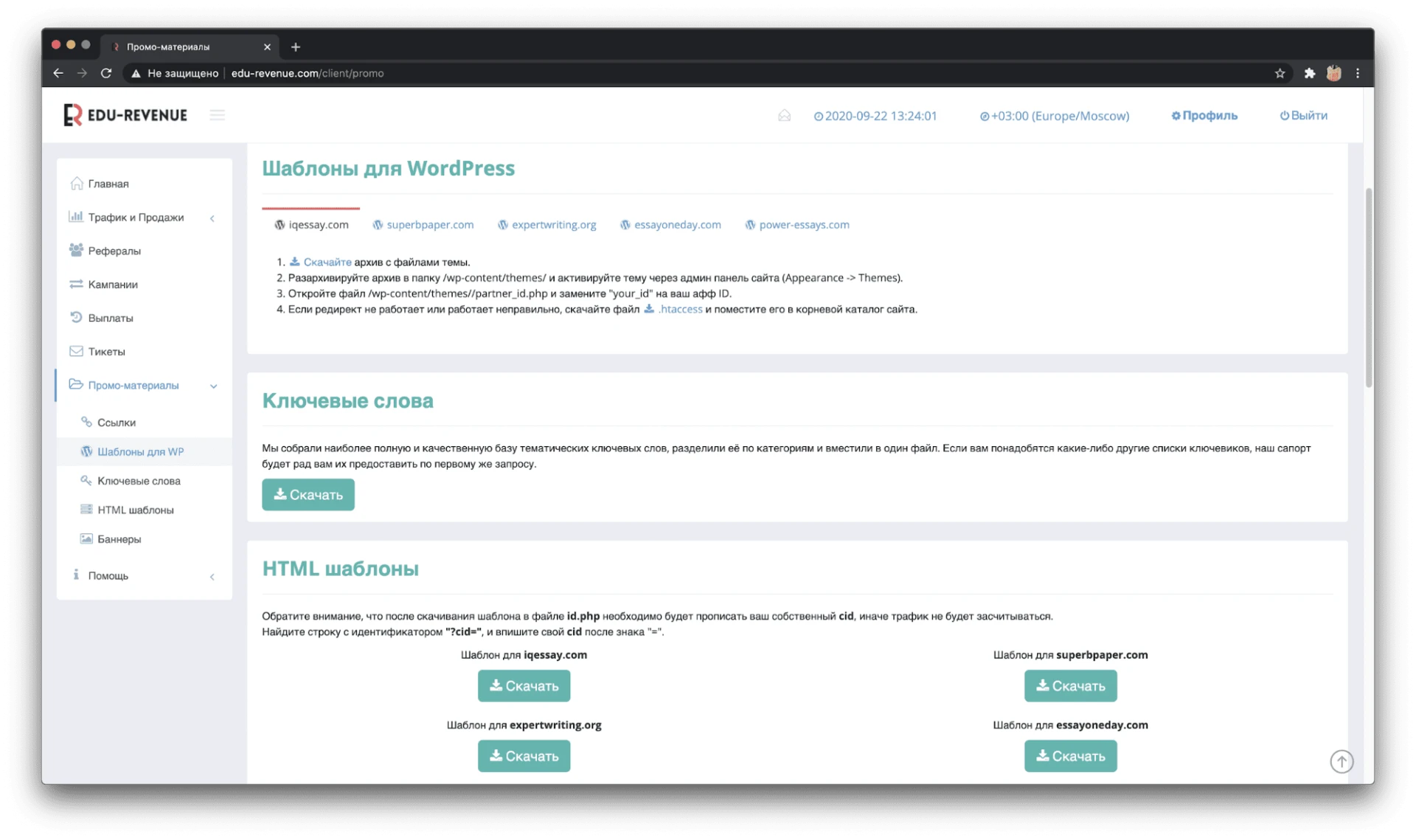Viewport: 1416px width, 840px height.
Task: Click the Шаблоны для WordPress heading
Action: click(388, 168)
